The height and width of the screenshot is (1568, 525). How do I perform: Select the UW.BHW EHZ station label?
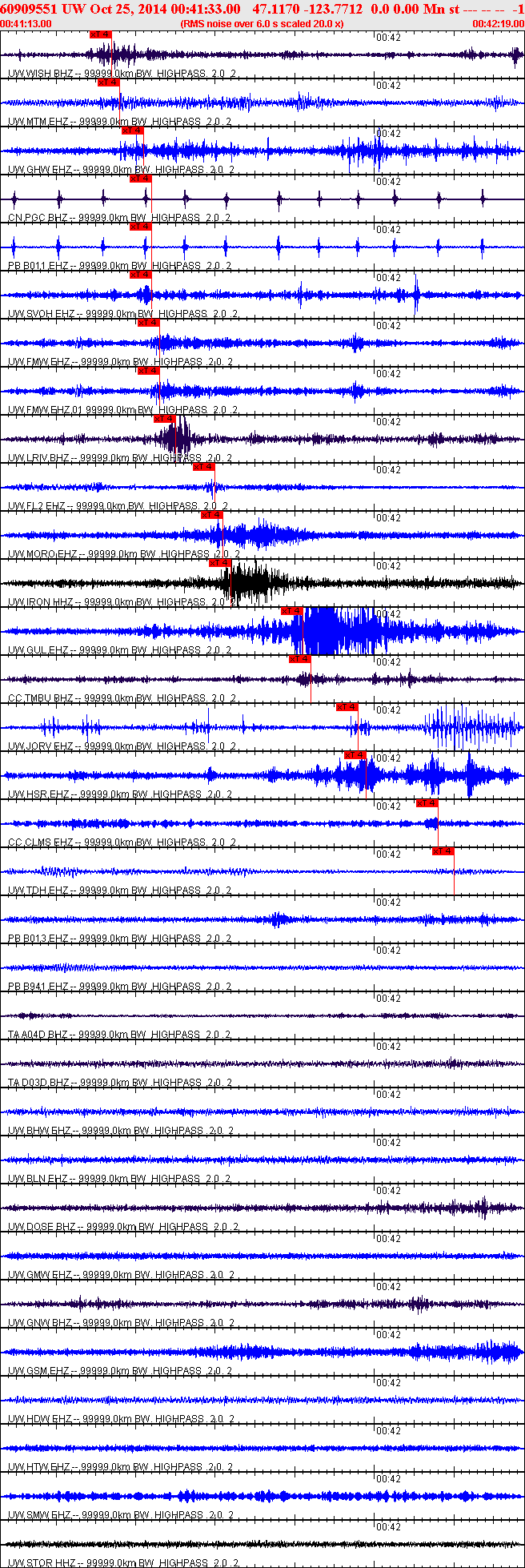[120, 1131]
